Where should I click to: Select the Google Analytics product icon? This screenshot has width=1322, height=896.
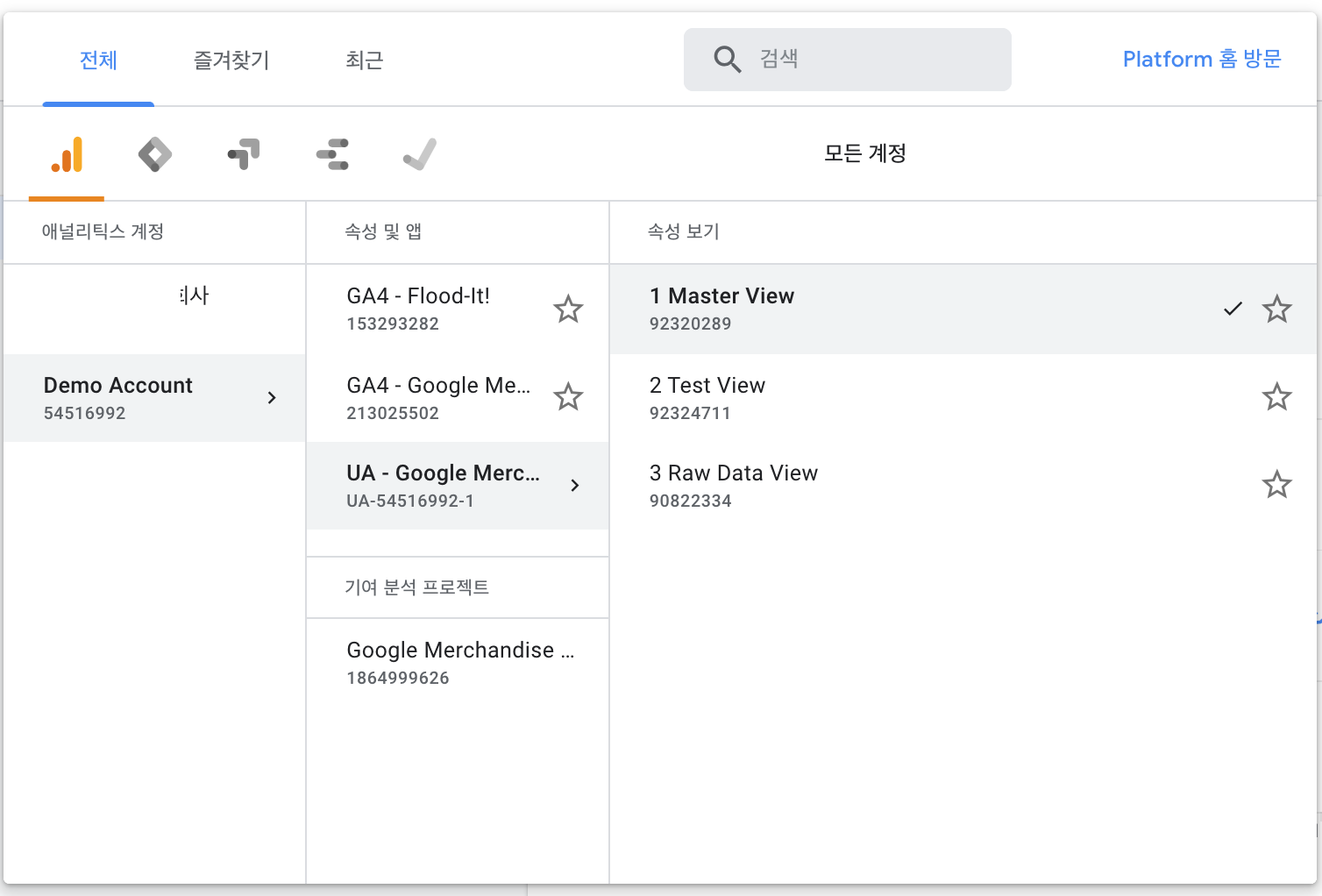pyautogui.click(x=67, y=154)
